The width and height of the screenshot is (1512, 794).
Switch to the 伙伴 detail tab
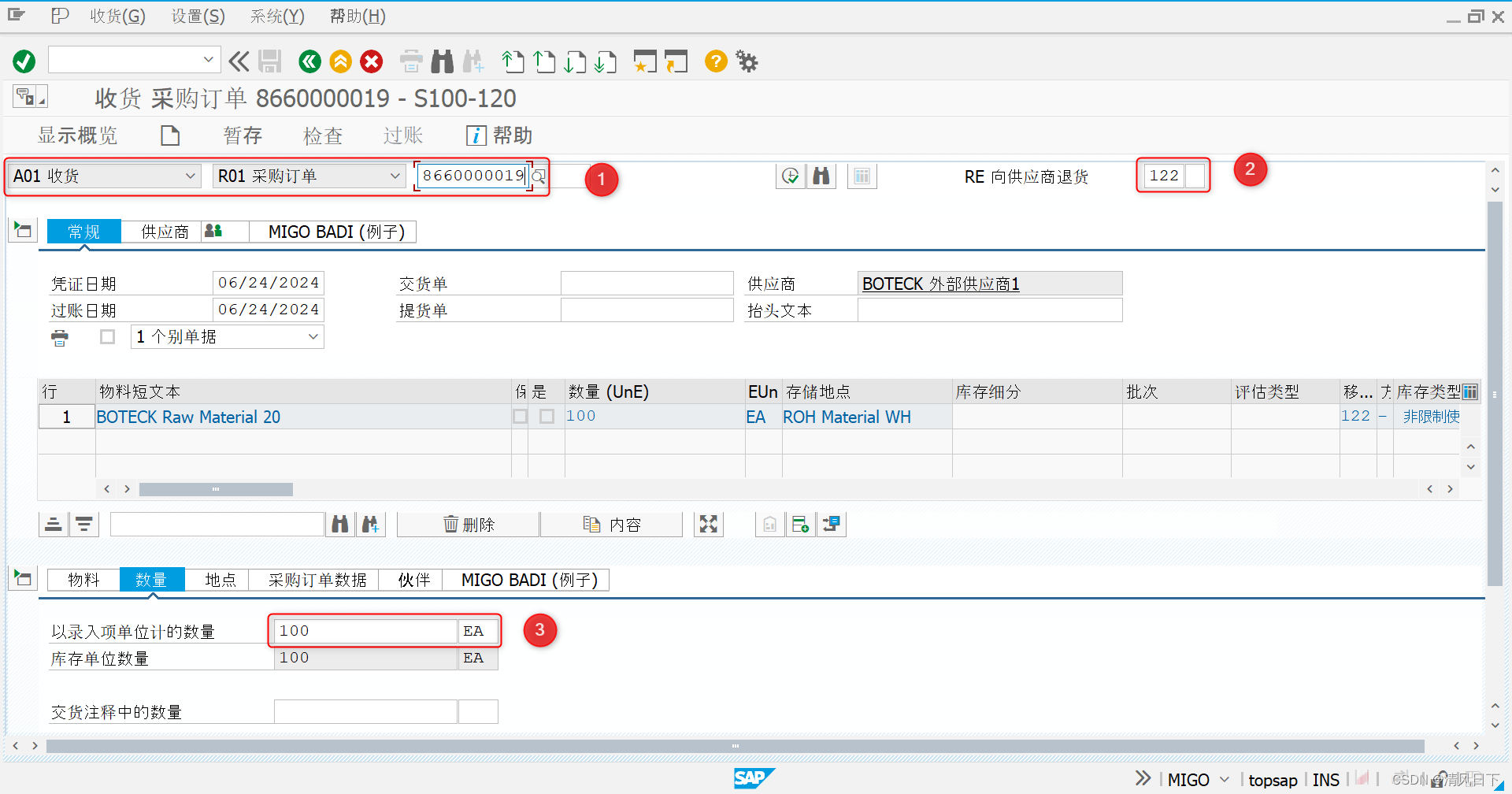[413, 580]
